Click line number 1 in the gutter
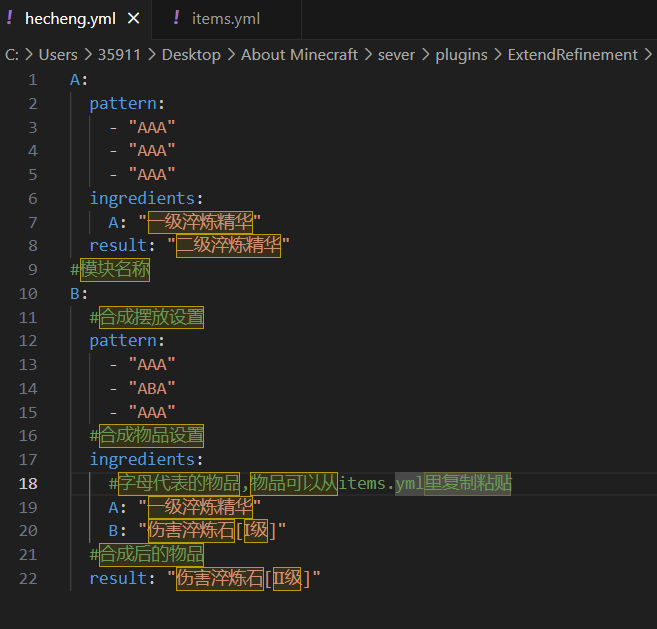 coord(32,80)
